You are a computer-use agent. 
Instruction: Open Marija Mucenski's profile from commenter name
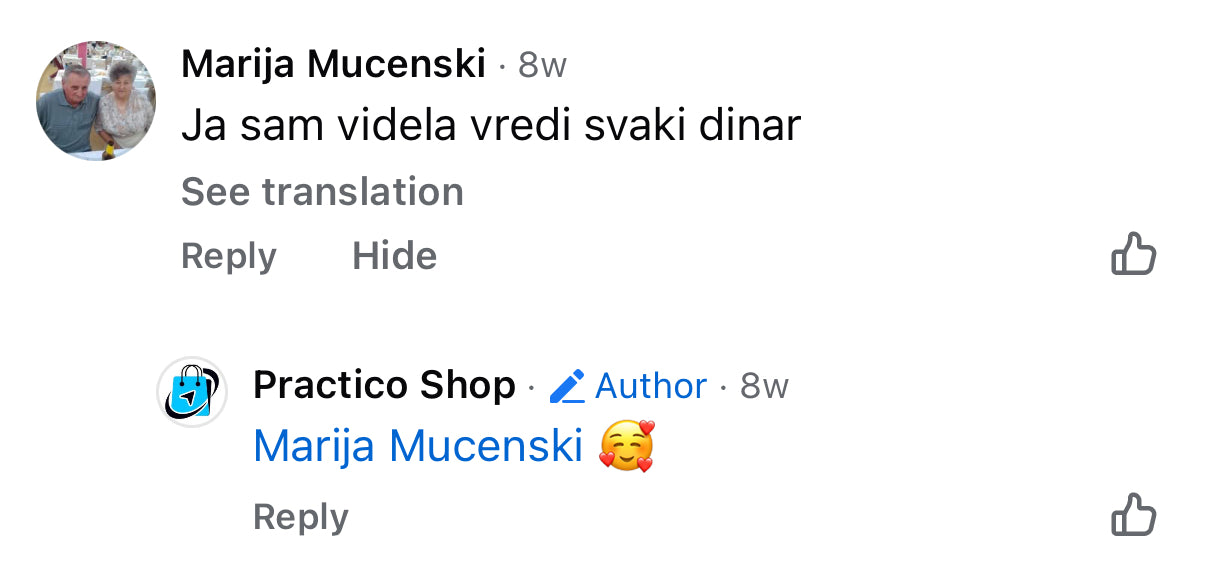tap(333, 65)
